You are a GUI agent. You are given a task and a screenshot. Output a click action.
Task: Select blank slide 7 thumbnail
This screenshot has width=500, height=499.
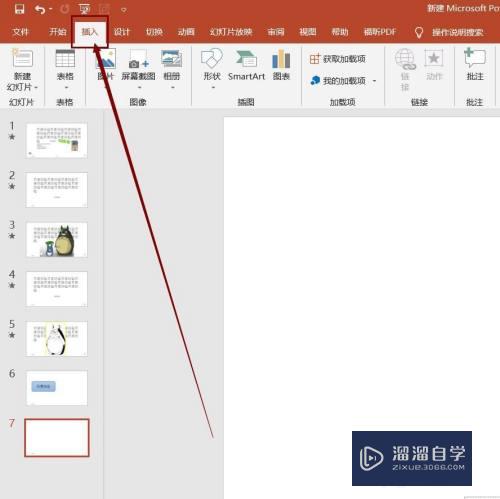point(57,438)
